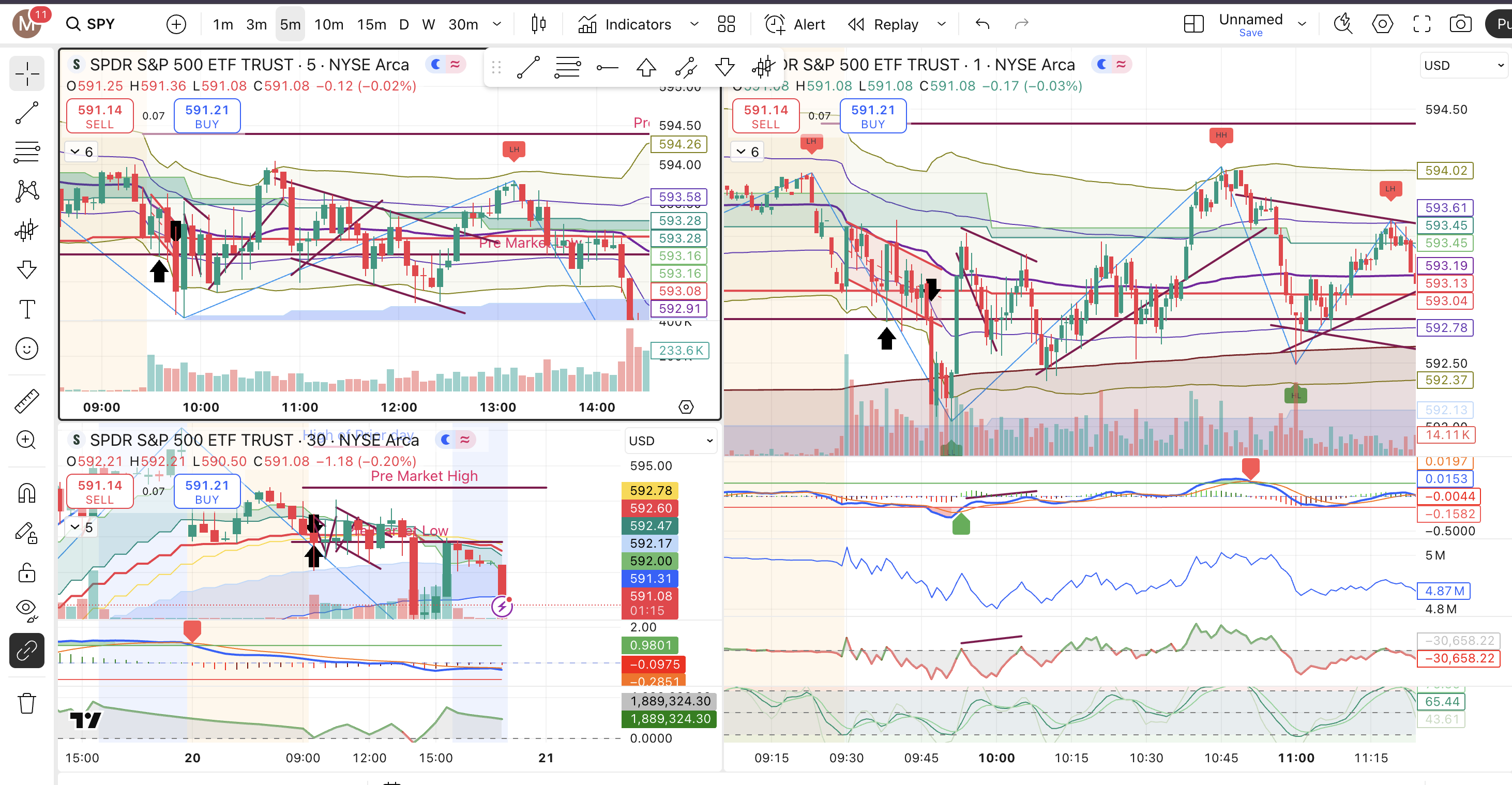
Task: Switch to the 15m timeframe
Action: [x=372, y=24]
